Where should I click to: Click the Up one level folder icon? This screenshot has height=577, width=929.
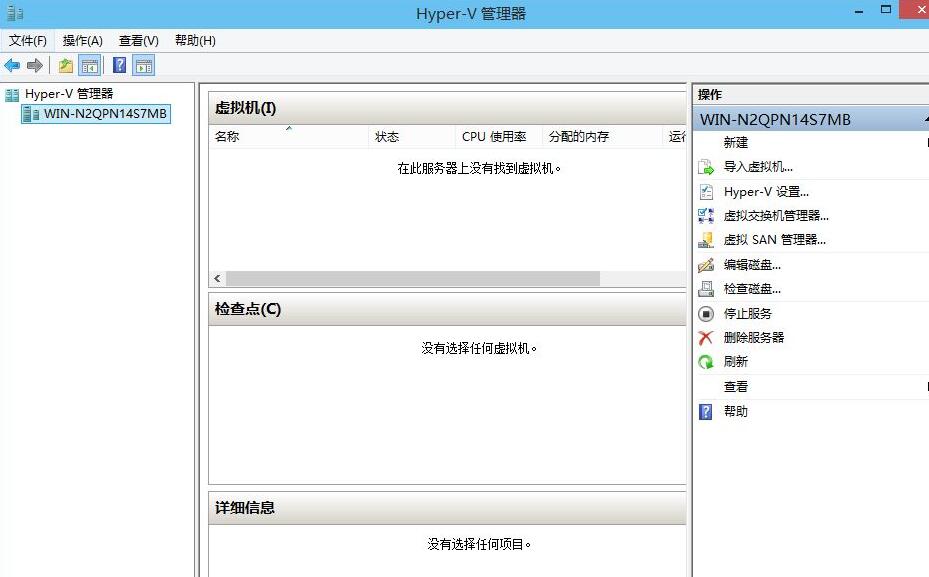pyautogui.click(x=66, y=65)
